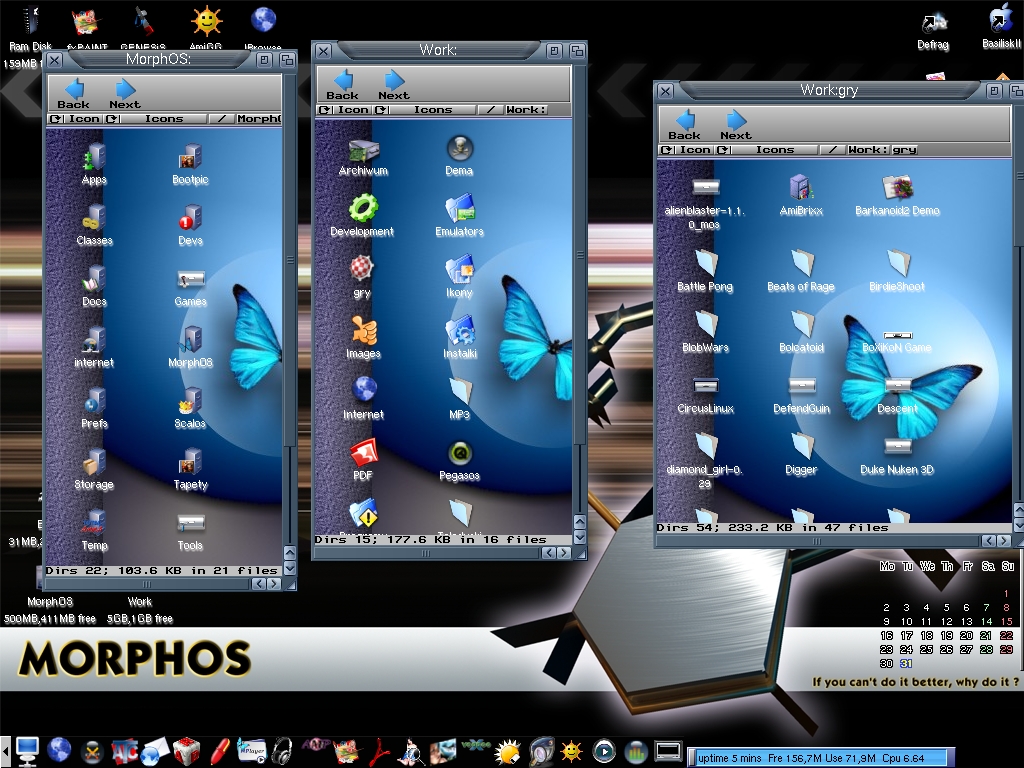Select the Battle Pong folder
The height and width of the screenshot is (768, 1024).
tap(705, 270)
